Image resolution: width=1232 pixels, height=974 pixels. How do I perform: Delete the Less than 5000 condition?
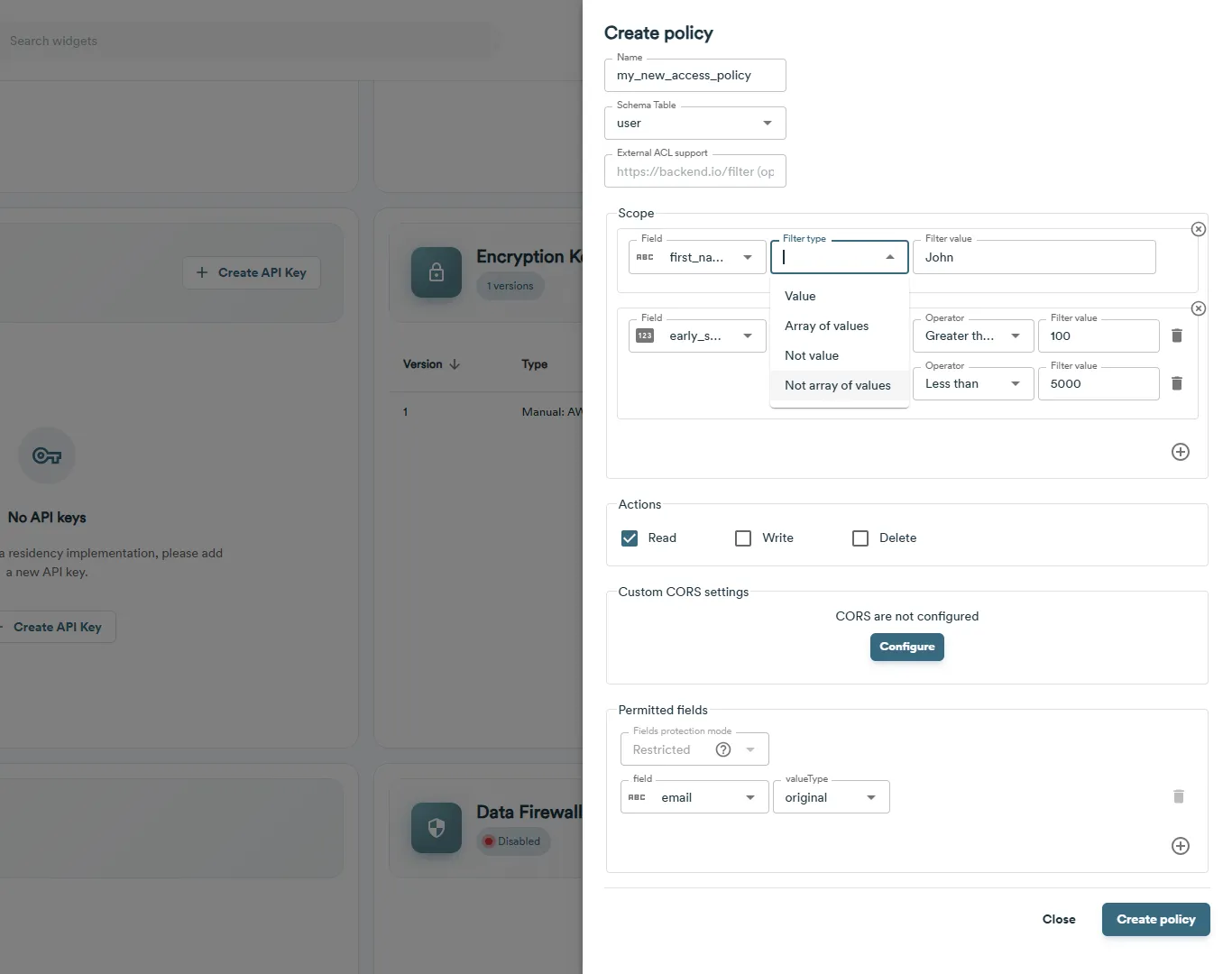1176,383
